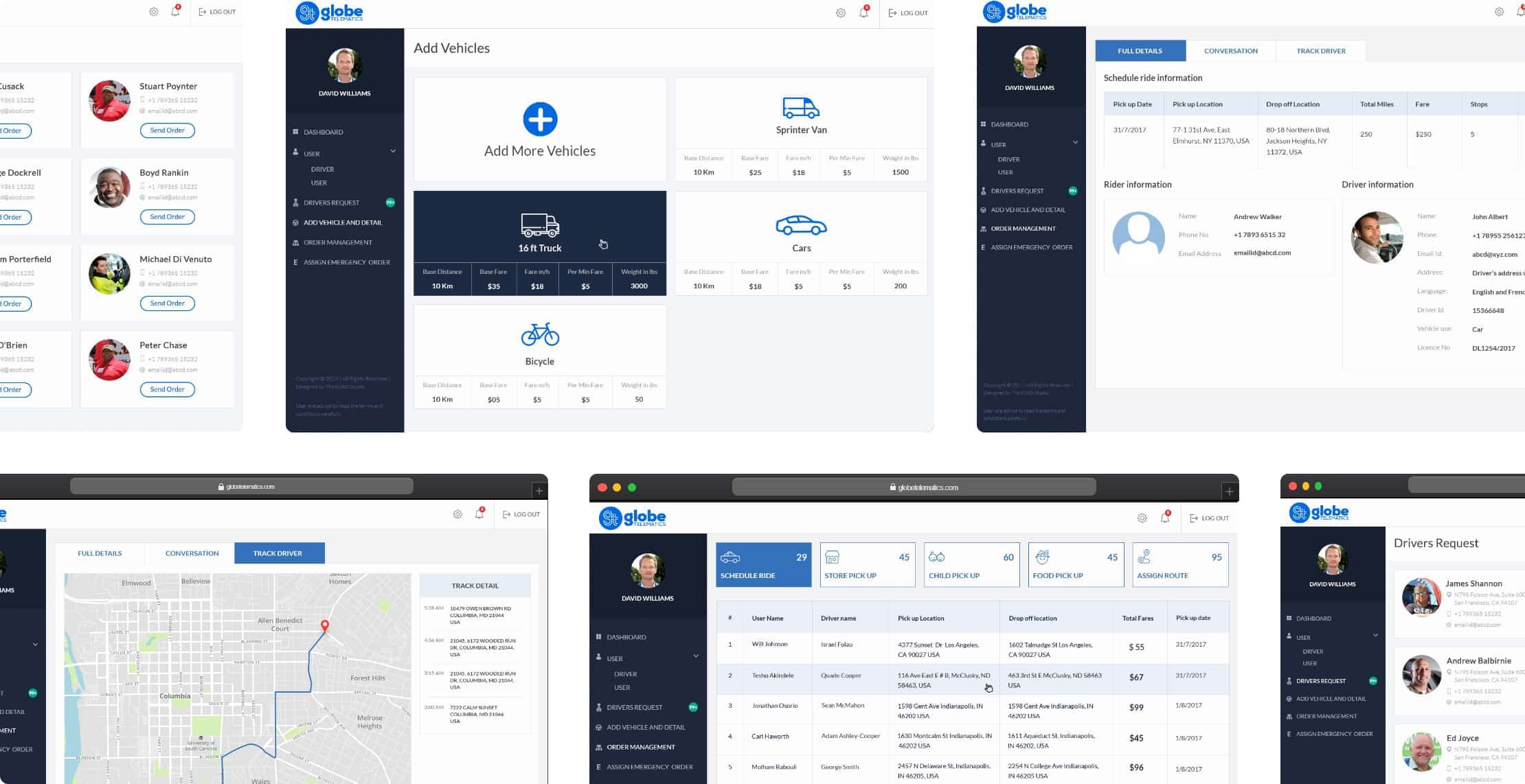Choose the Cars vehicle icon

pyautogui.click(x=801, y=226)
